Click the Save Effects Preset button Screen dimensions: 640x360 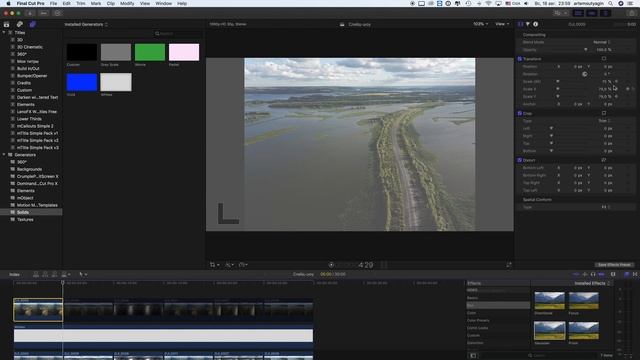point(614,265)
